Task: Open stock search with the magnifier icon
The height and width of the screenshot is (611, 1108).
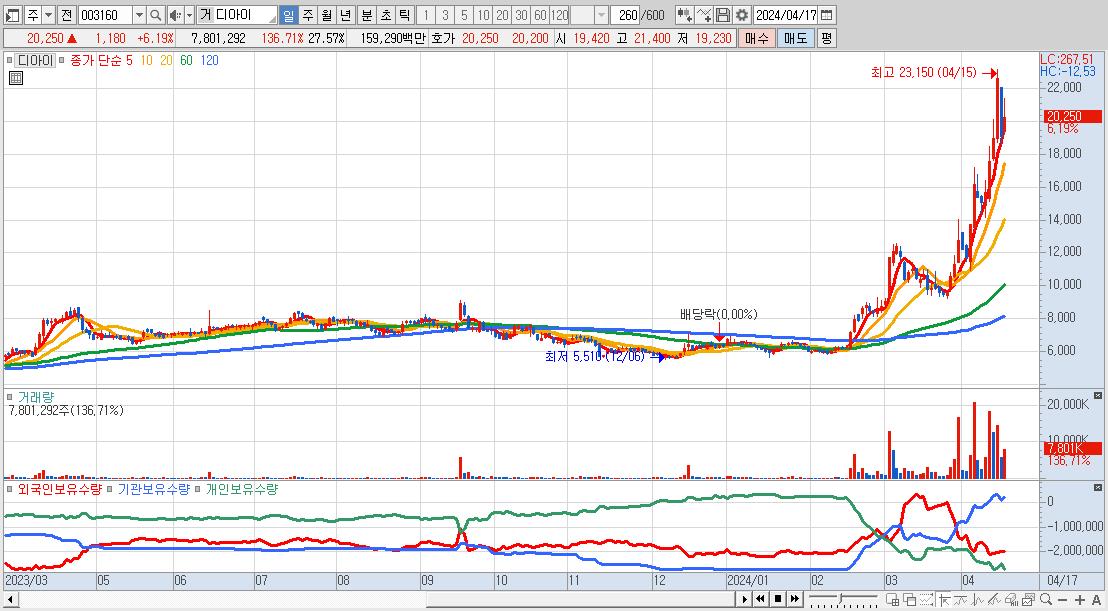Action: tap(155, 15)
